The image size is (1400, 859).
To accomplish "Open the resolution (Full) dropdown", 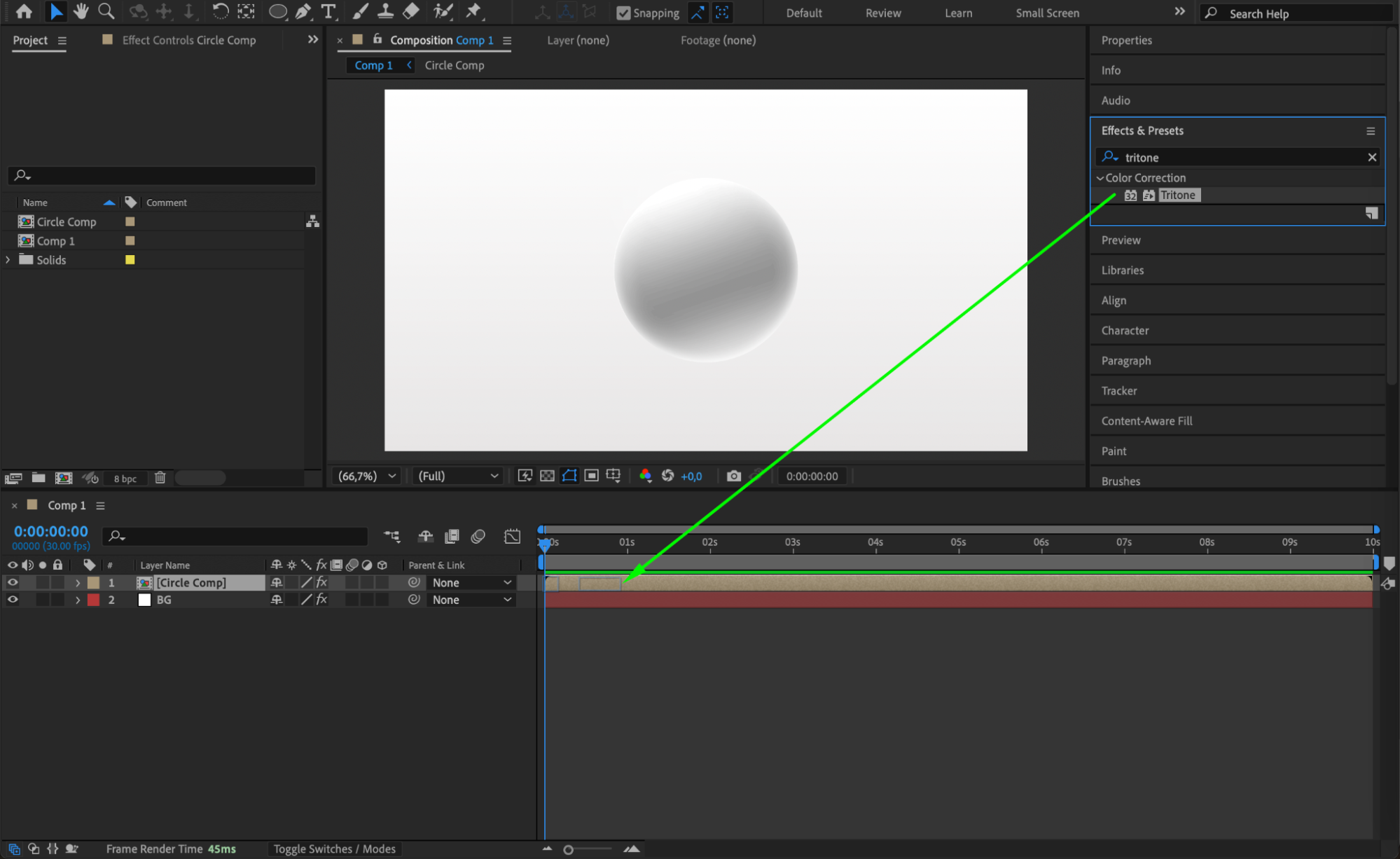I will (457, 476).
